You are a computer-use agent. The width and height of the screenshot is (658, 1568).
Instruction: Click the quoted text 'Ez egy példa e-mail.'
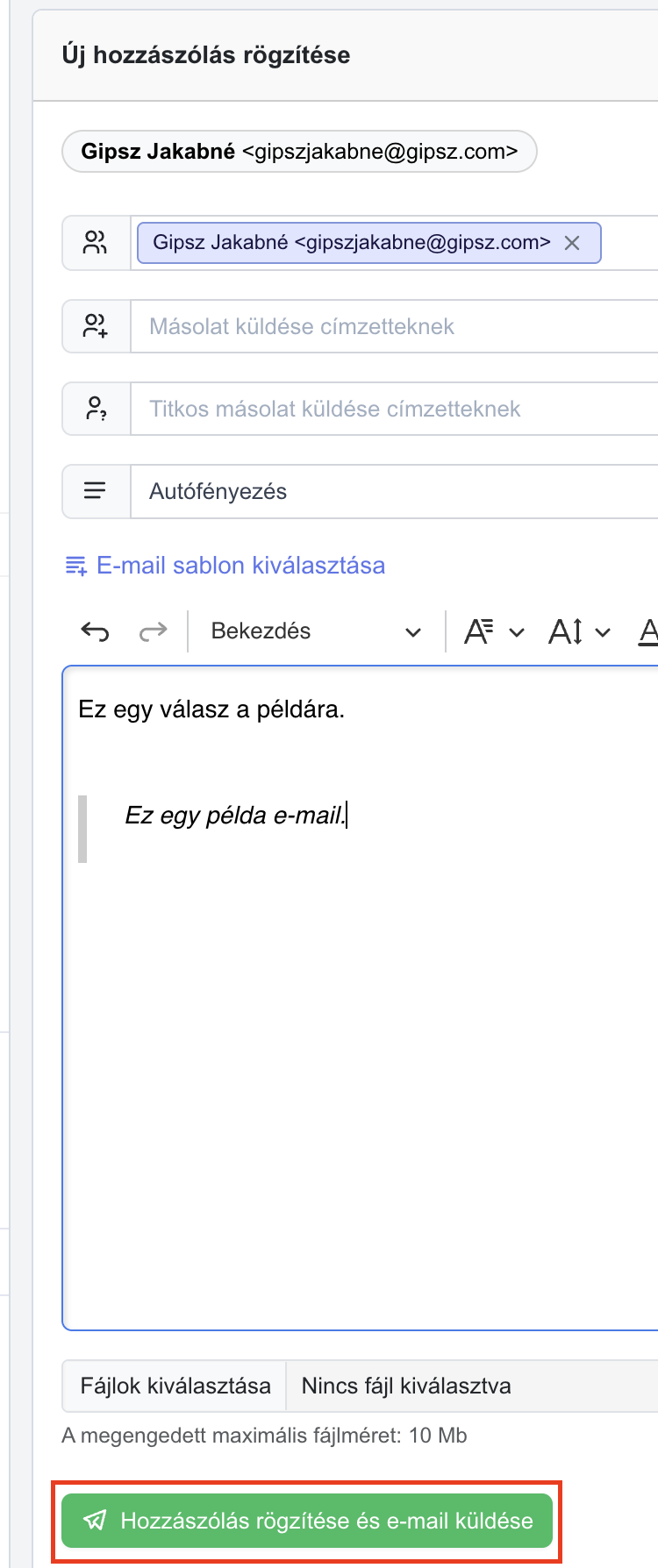[x=234, y=815]
